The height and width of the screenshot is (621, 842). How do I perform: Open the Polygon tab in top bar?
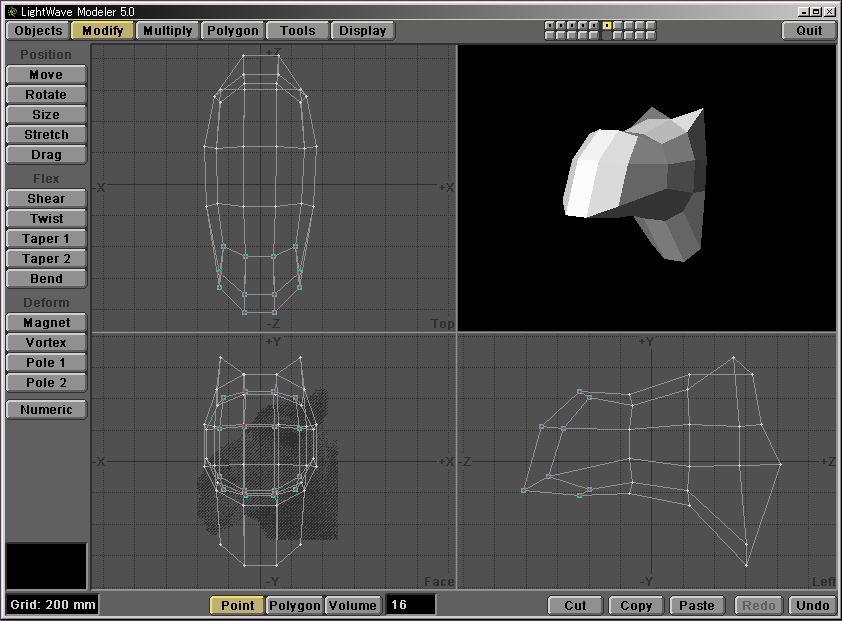(233, 30)
